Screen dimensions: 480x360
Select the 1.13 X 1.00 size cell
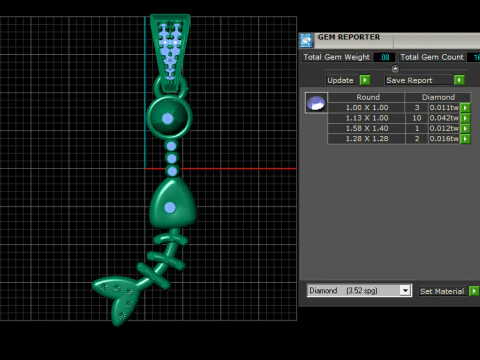366,118
